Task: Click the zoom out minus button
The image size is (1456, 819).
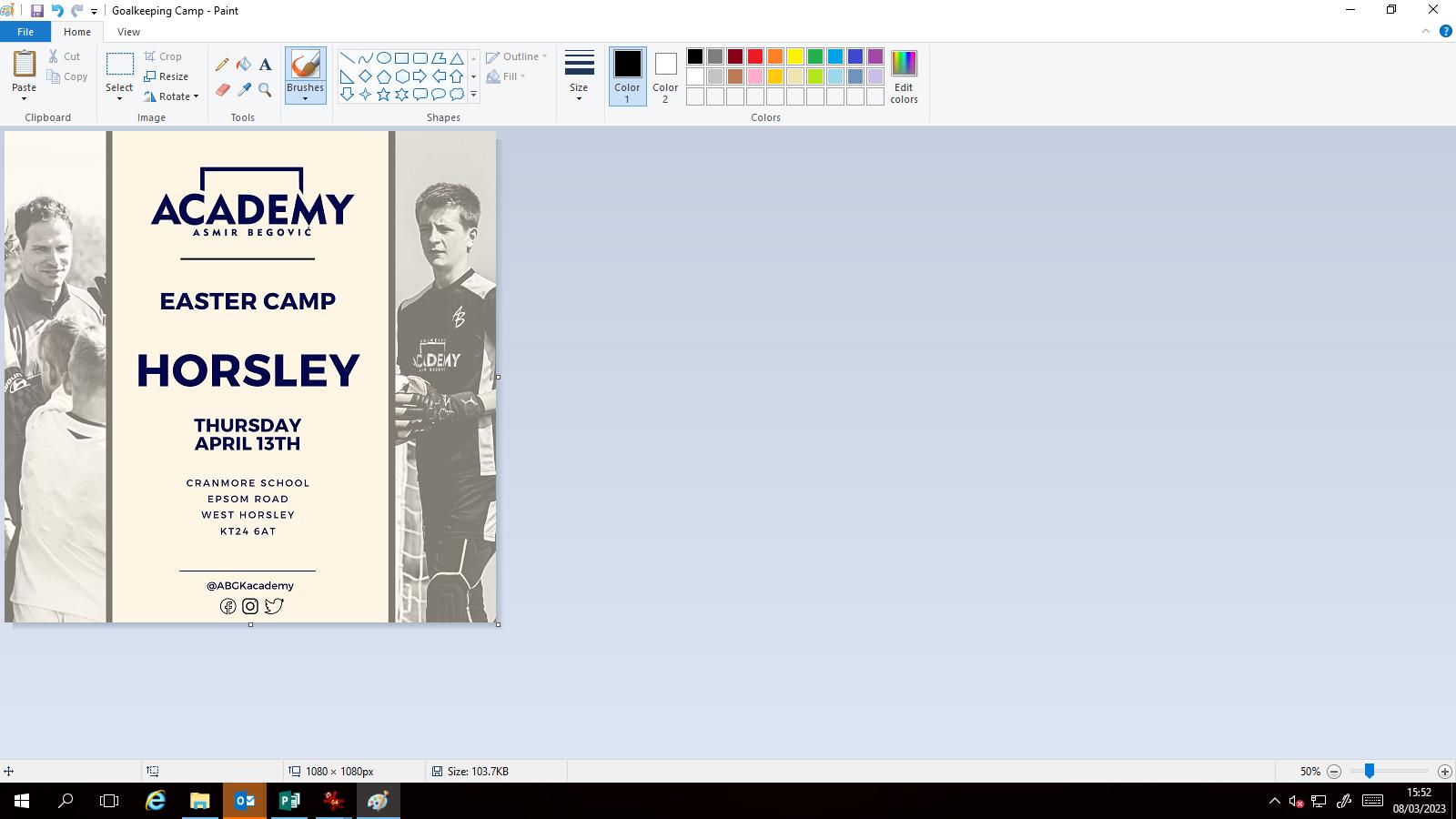Action: 1334,772
